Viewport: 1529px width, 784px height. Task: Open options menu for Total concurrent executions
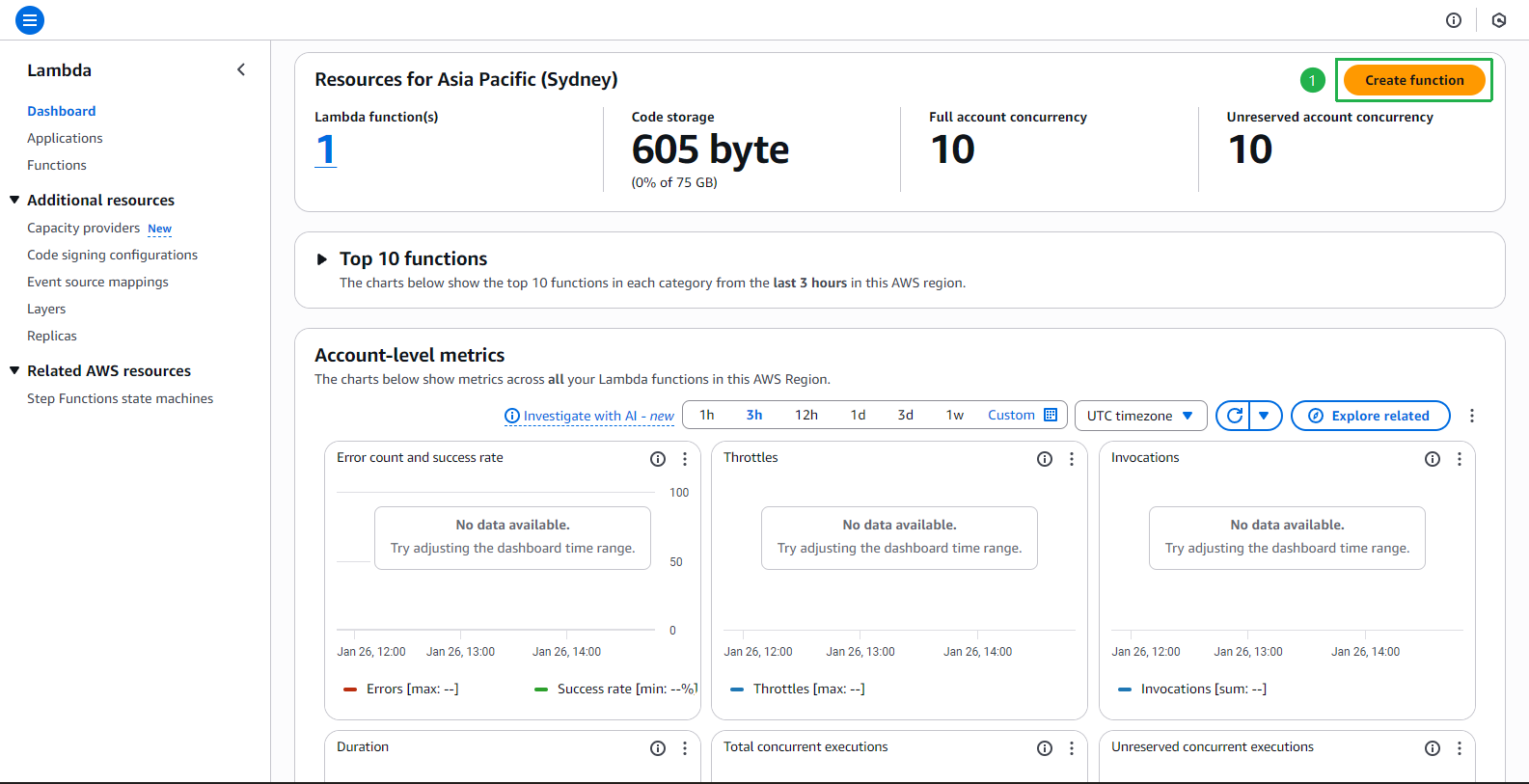point(1072,748)
